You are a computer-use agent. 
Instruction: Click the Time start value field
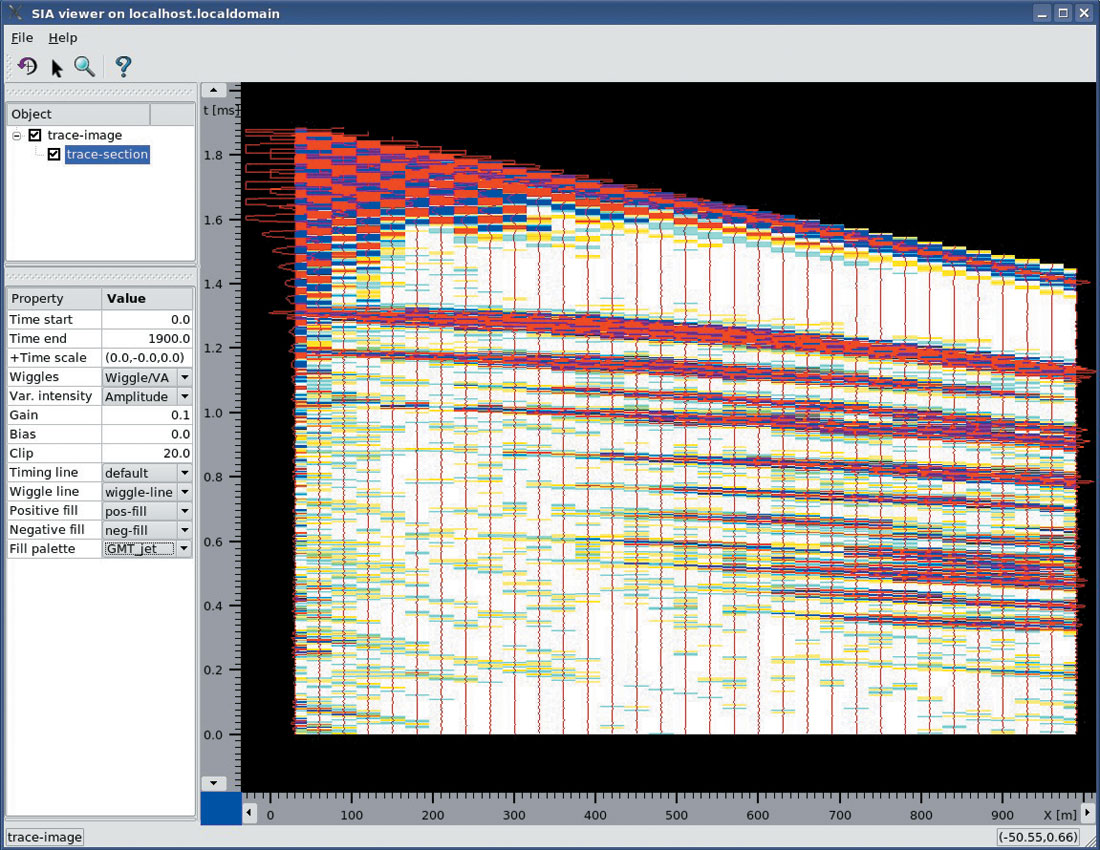147,319
